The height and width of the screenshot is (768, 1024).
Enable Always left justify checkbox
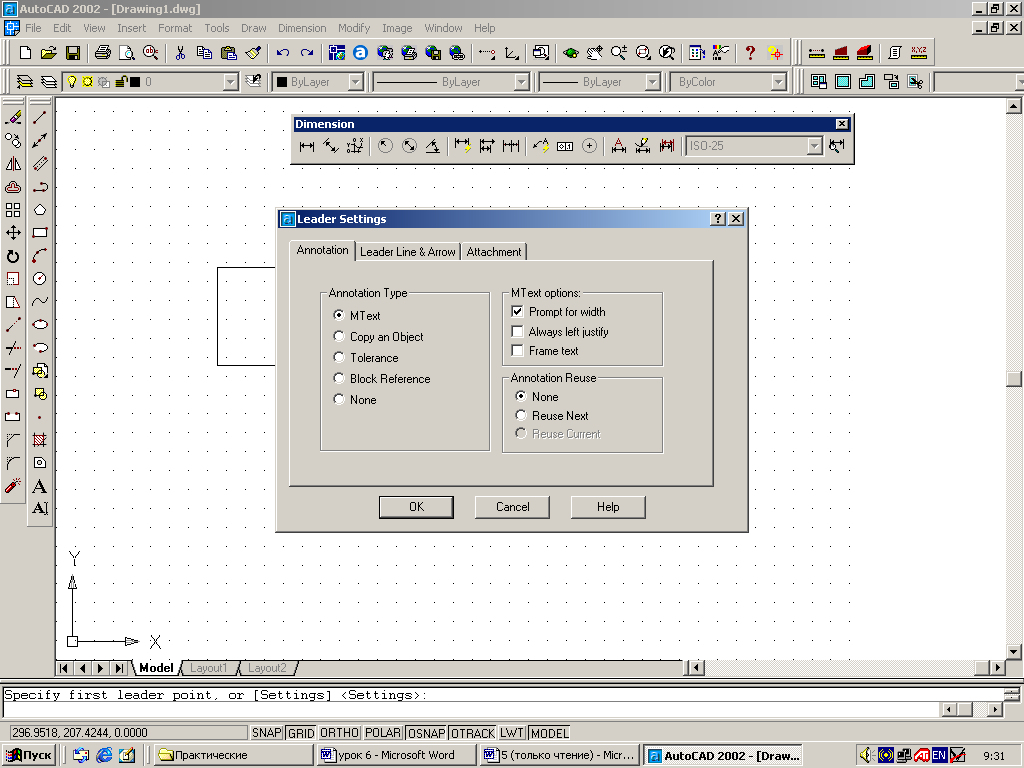coord(517,331)
